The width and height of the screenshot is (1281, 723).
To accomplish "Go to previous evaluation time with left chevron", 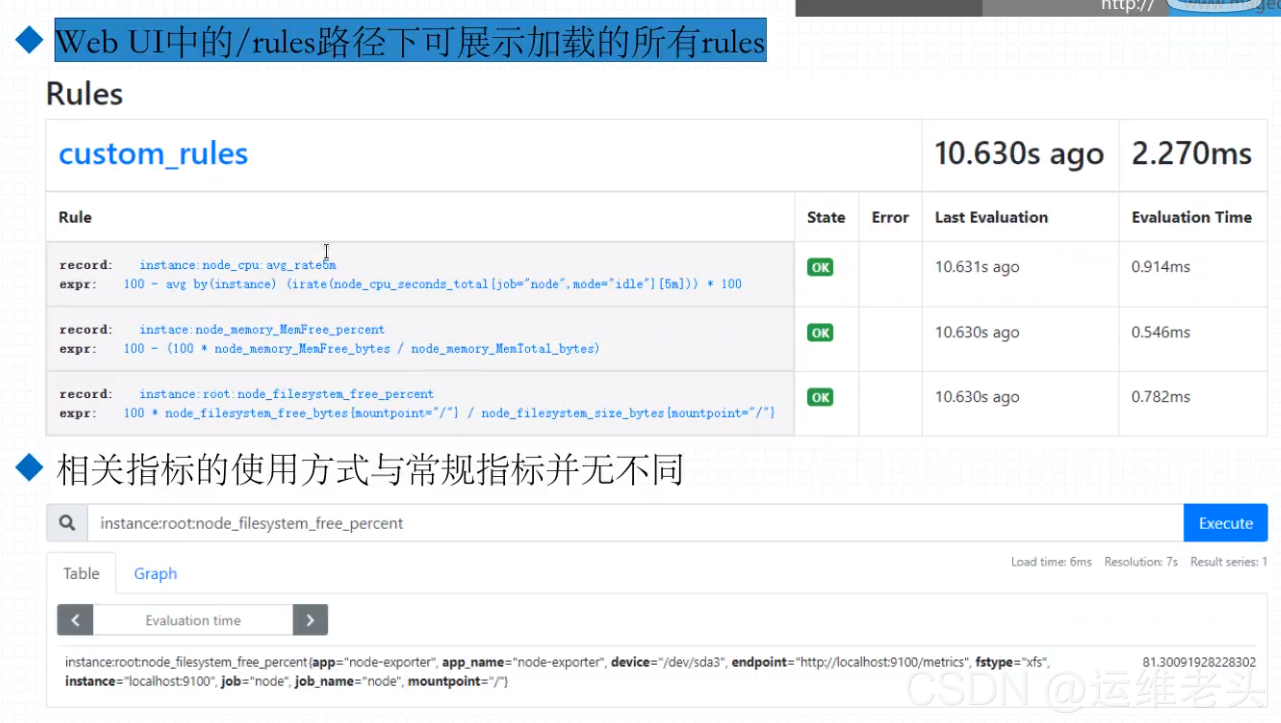I will 75,620.
